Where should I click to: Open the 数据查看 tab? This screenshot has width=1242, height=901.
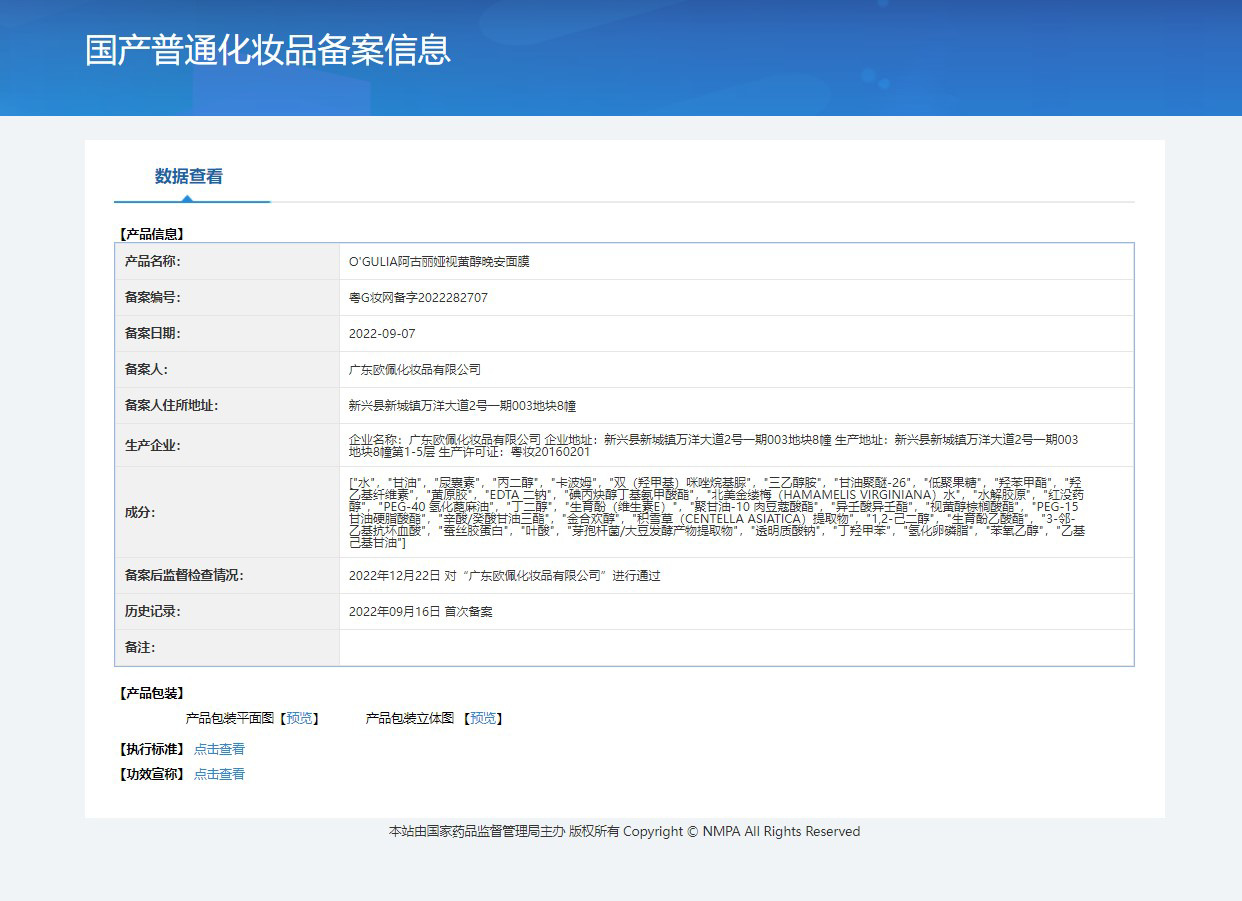point(189,177)
